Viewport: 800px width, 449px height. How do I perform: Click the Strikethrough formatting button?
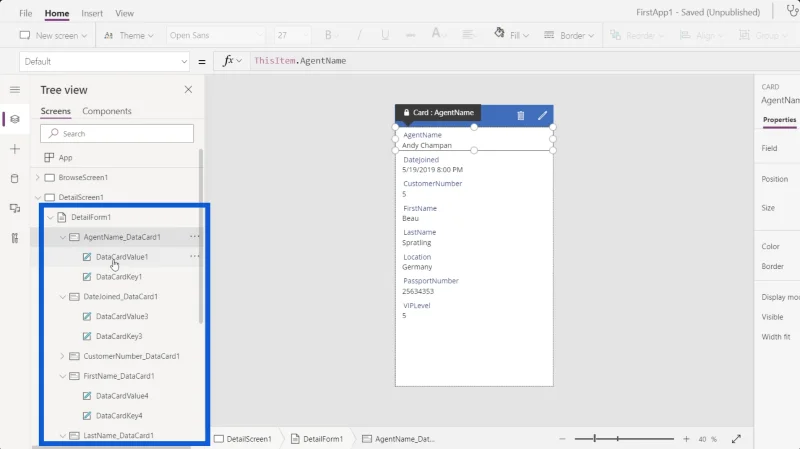point(410,35)
